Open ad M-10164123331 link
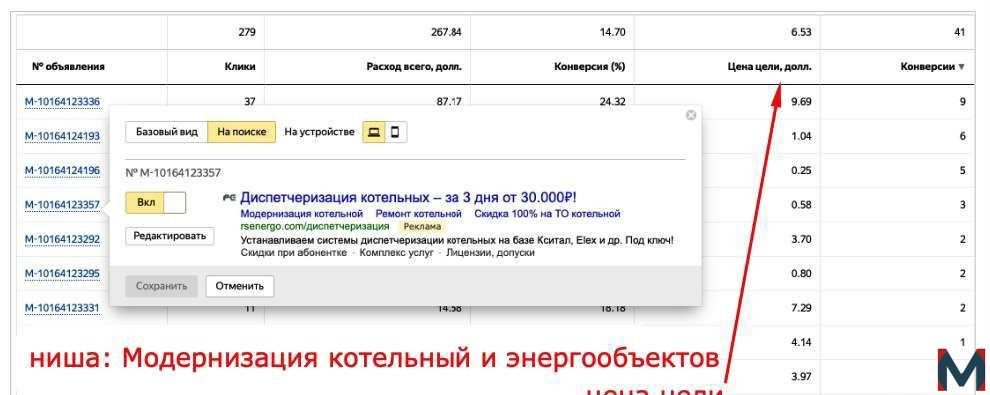 [62, 308]
